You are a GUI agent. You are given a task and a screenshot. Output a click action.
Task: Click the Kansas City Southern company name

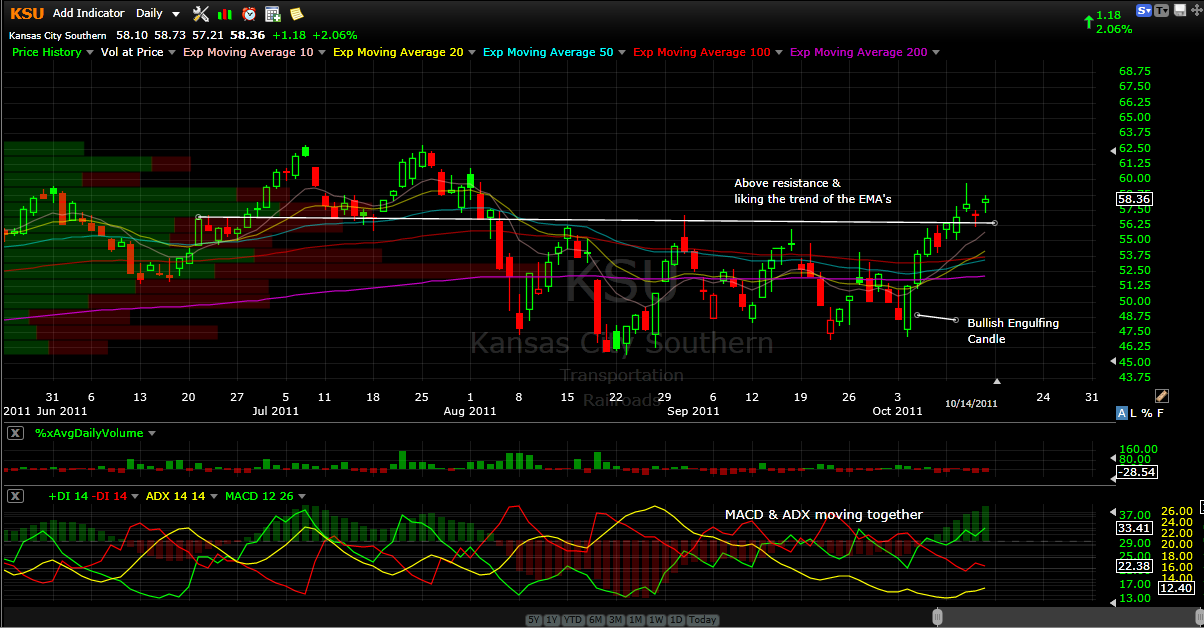58,35
